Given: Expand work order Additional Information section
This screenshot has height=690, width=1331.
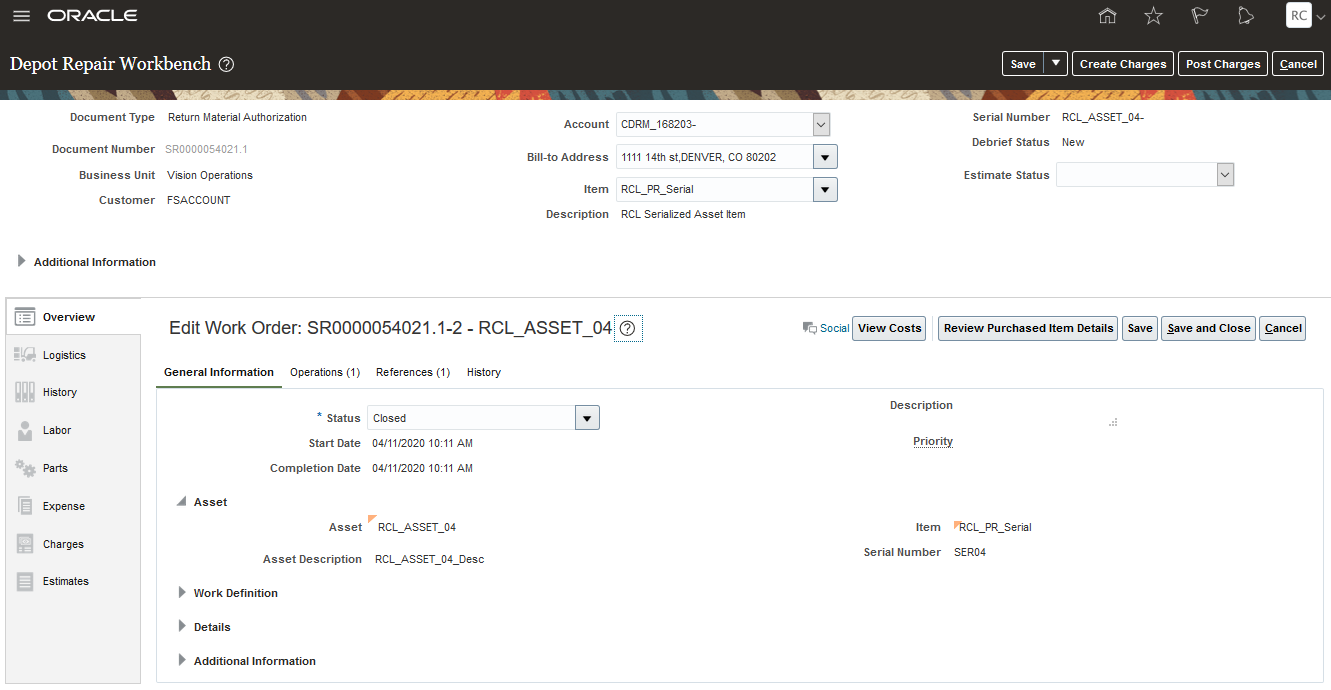Looking at the screenshot, I should (182, 660).
